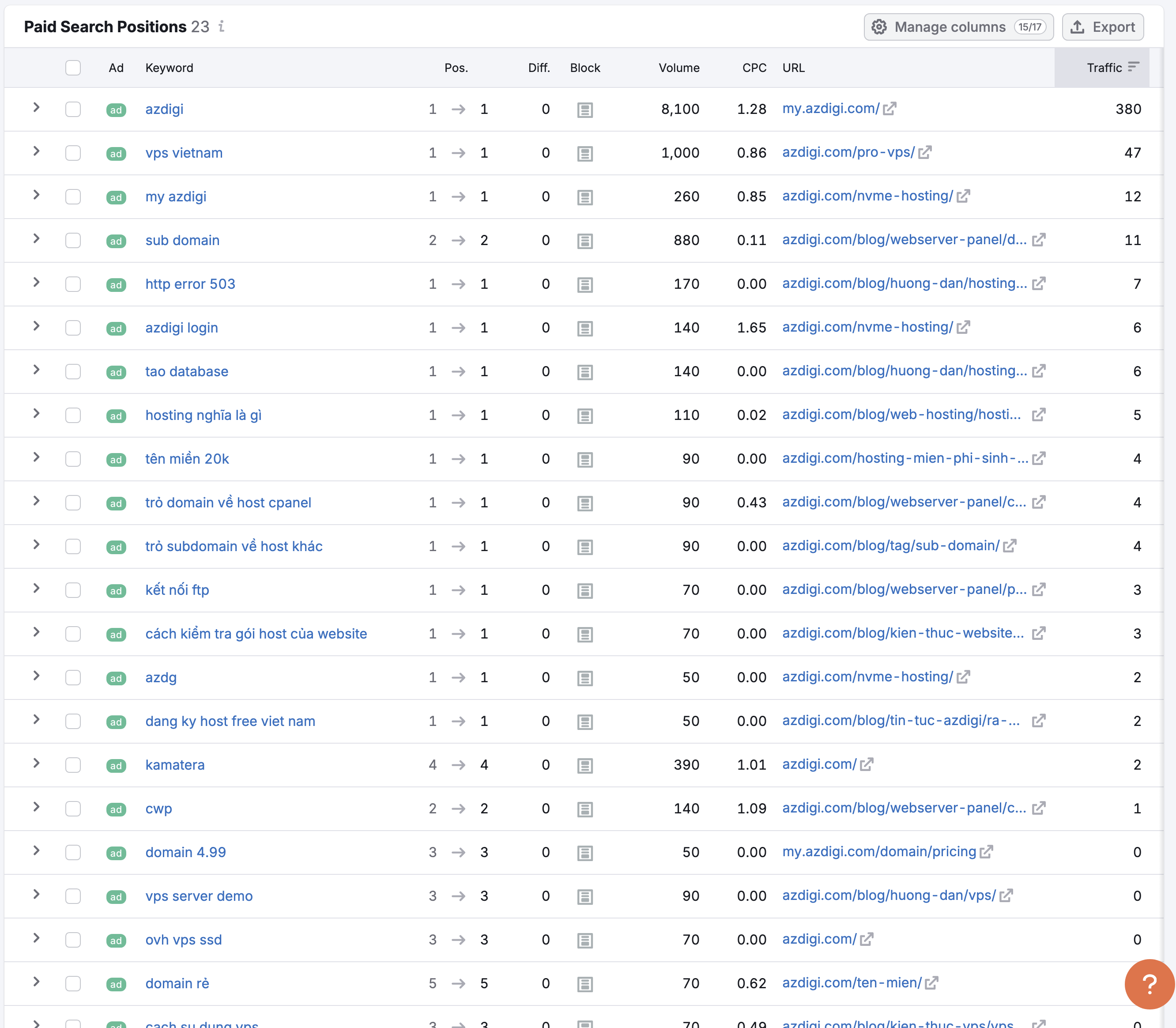Sort by the CPC column header
Image resolution: width=1176 pixels, height=1028 pixels.
[x=754, y=68]
